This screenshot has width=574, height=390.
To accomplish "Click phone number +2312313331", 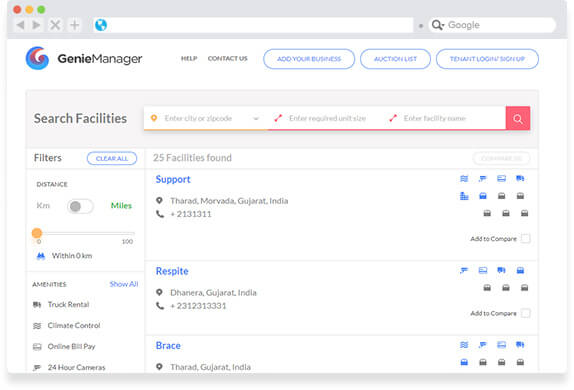I will pos(198,306).
